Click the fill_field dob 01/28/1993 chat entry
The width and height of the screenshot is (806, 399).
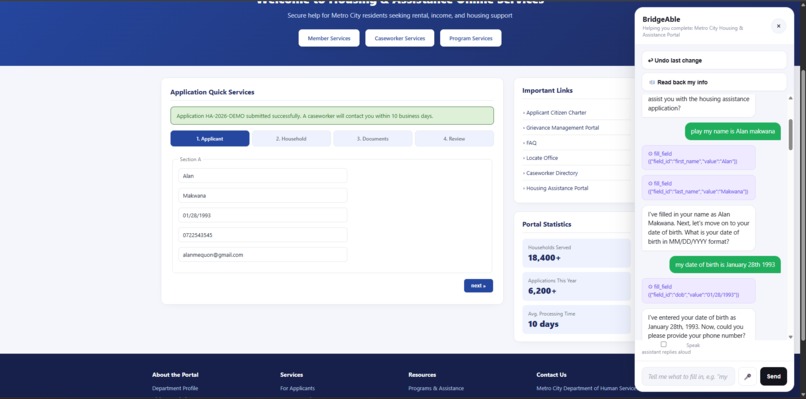coord(699,291)
